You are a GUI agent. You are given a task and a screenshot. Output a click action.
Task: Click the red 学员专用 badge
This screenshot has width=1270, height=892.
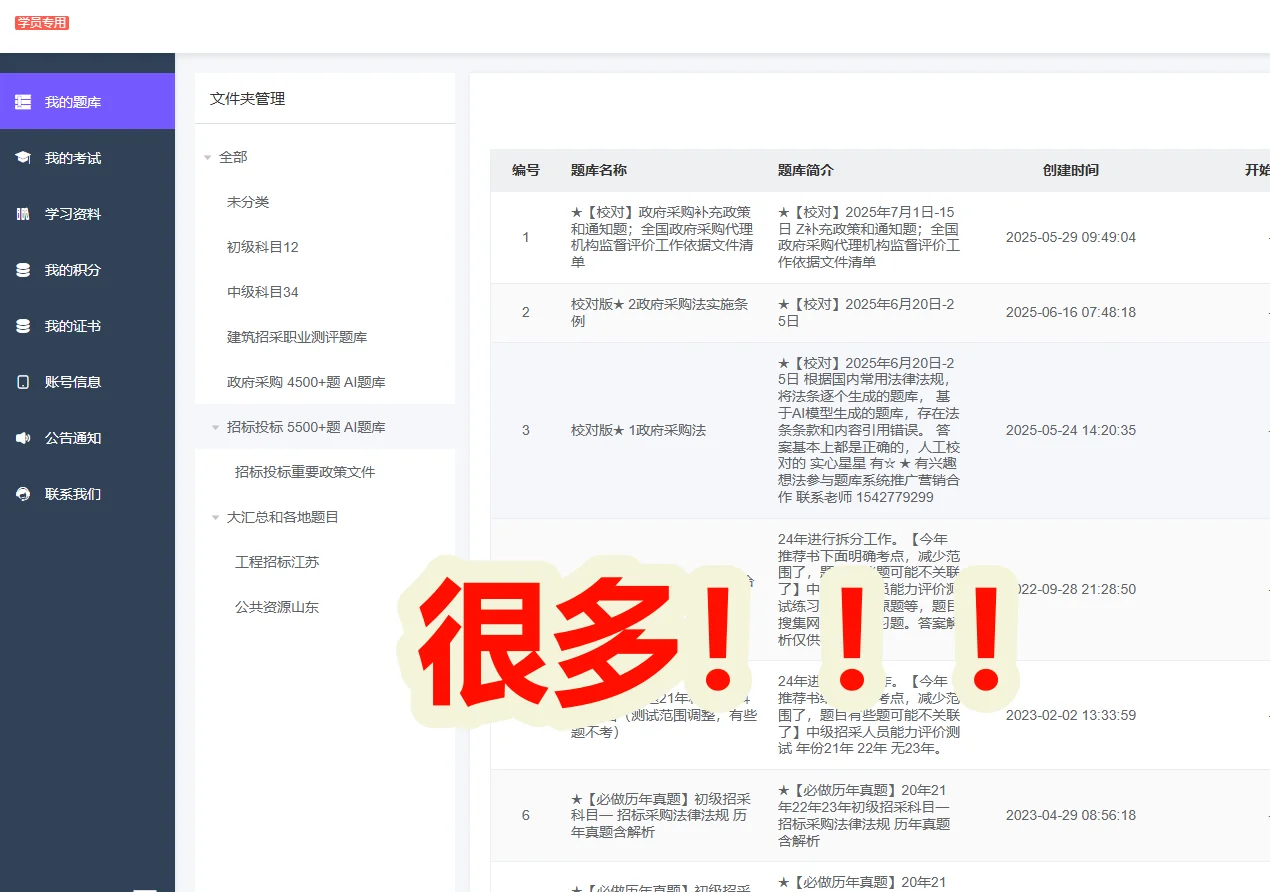(x=40, y=22)
